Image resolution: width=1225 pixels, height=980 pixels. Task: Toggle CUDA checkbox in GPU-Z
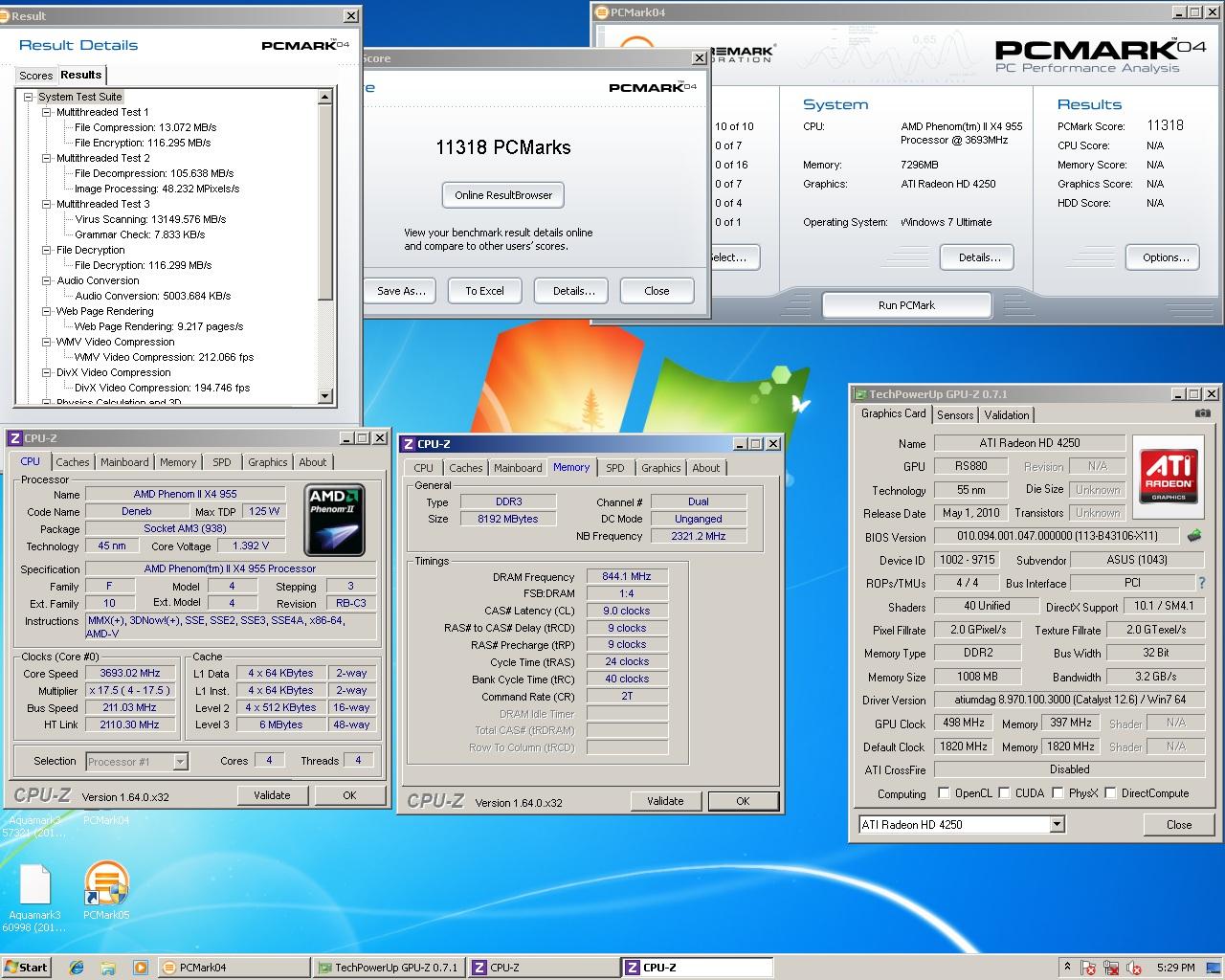(x=1004, y=793)
